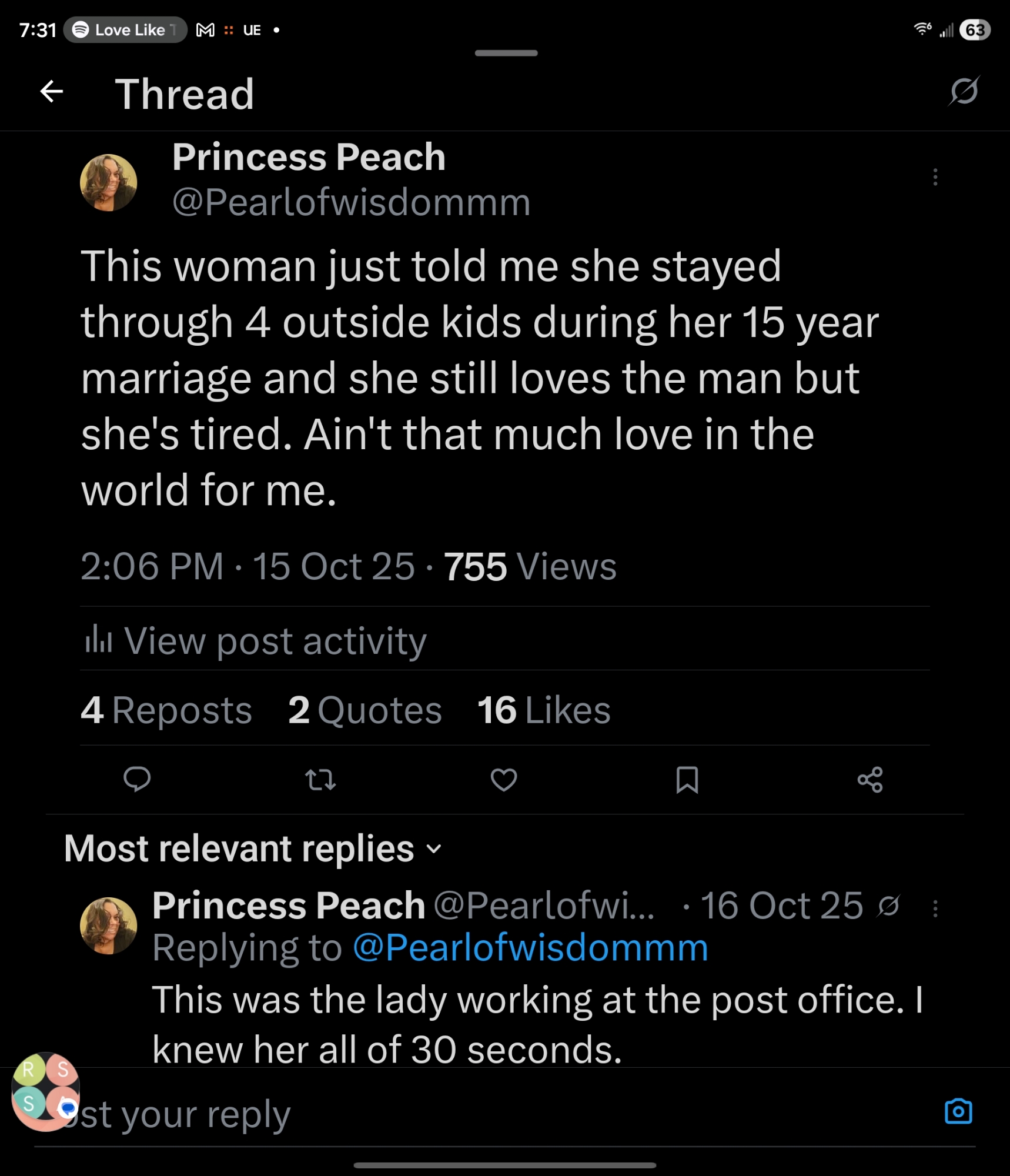View the 16 Likes list

(x=544, y=710)
